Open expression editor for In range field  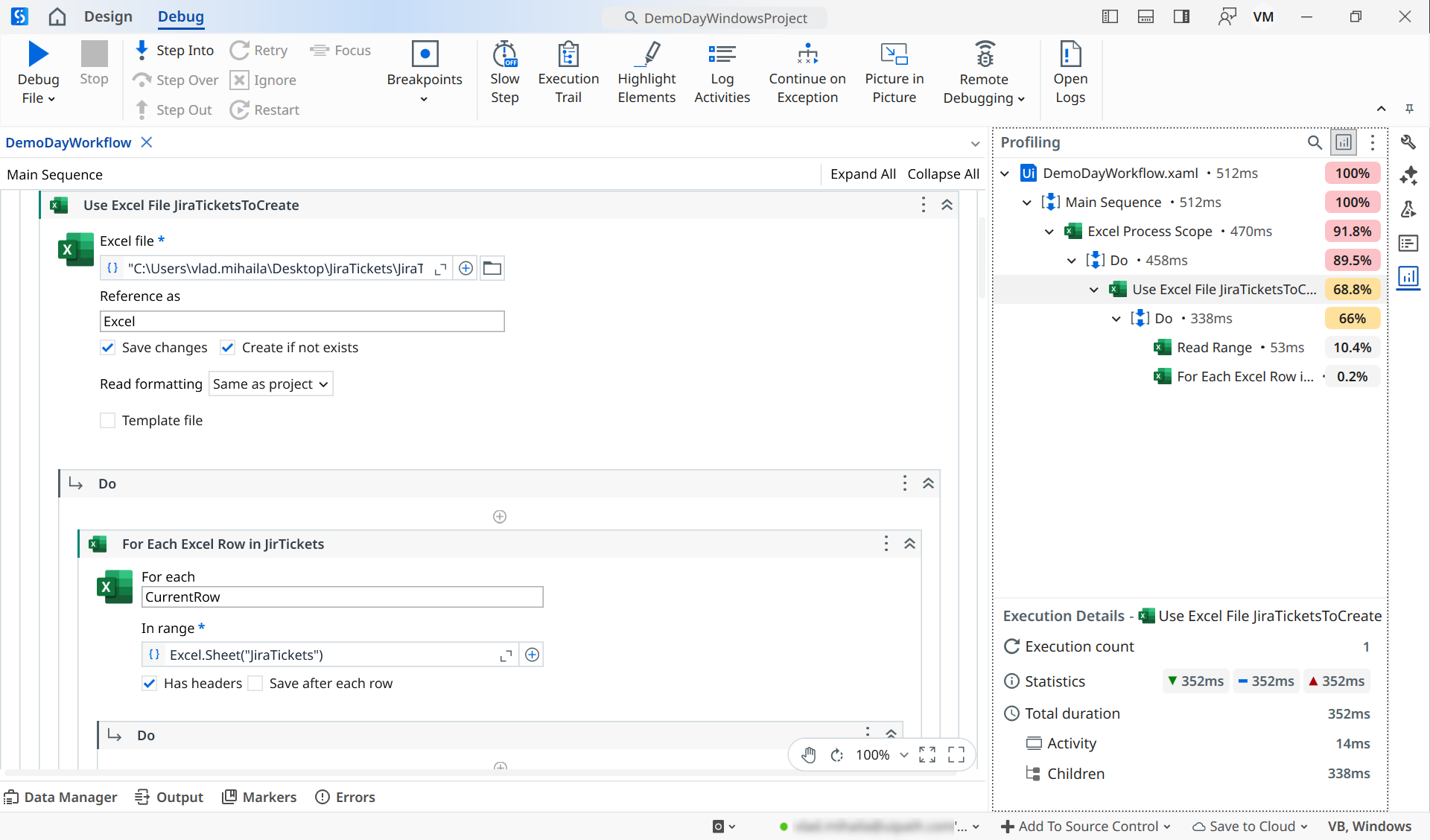coord(506,655)
